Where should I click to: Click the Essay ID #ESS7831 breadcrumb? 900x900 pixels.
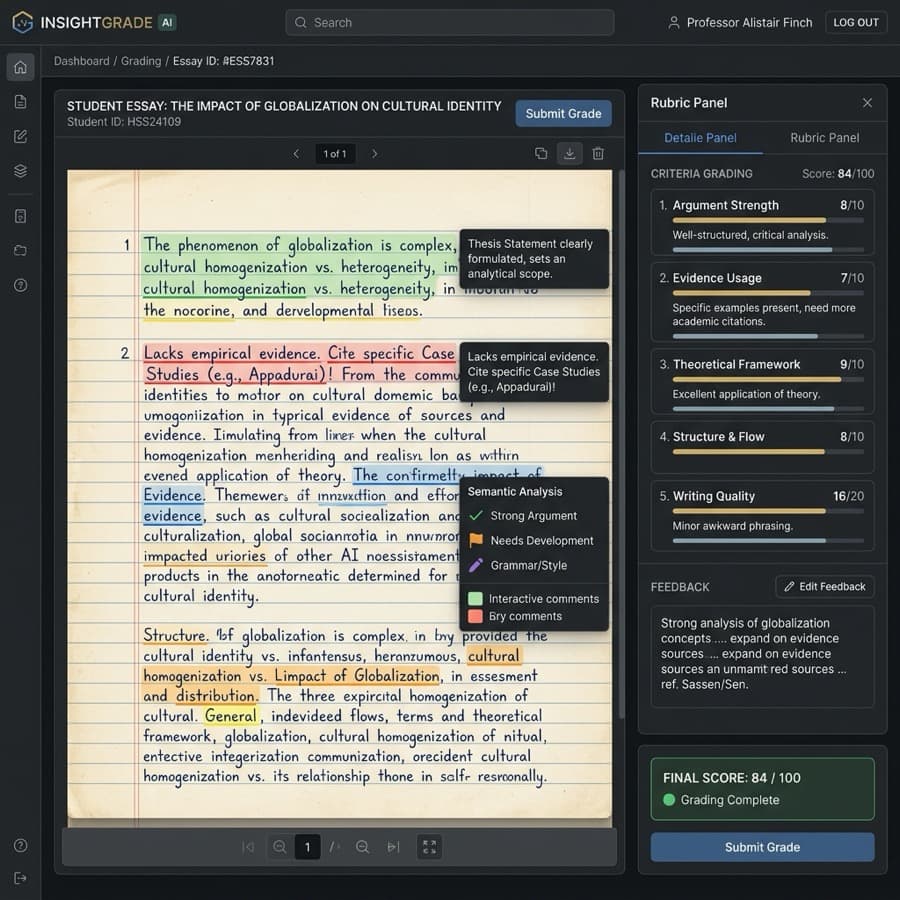click(x=223, y=61)
